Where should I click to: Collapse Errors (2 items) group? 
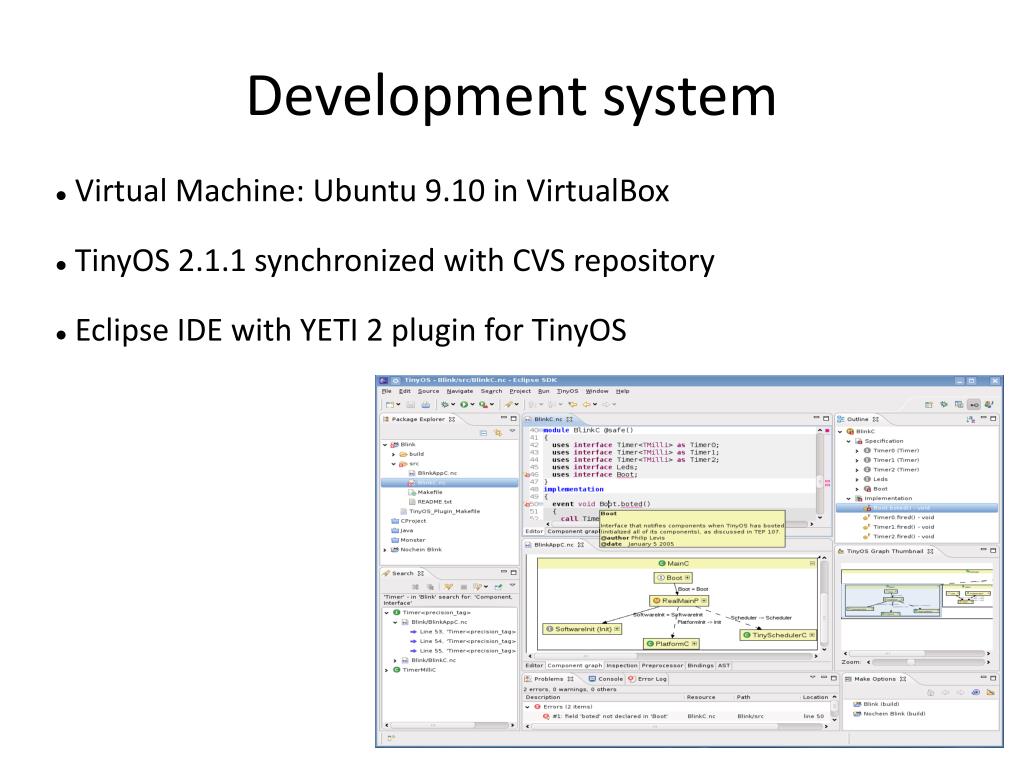click(528, 707)
